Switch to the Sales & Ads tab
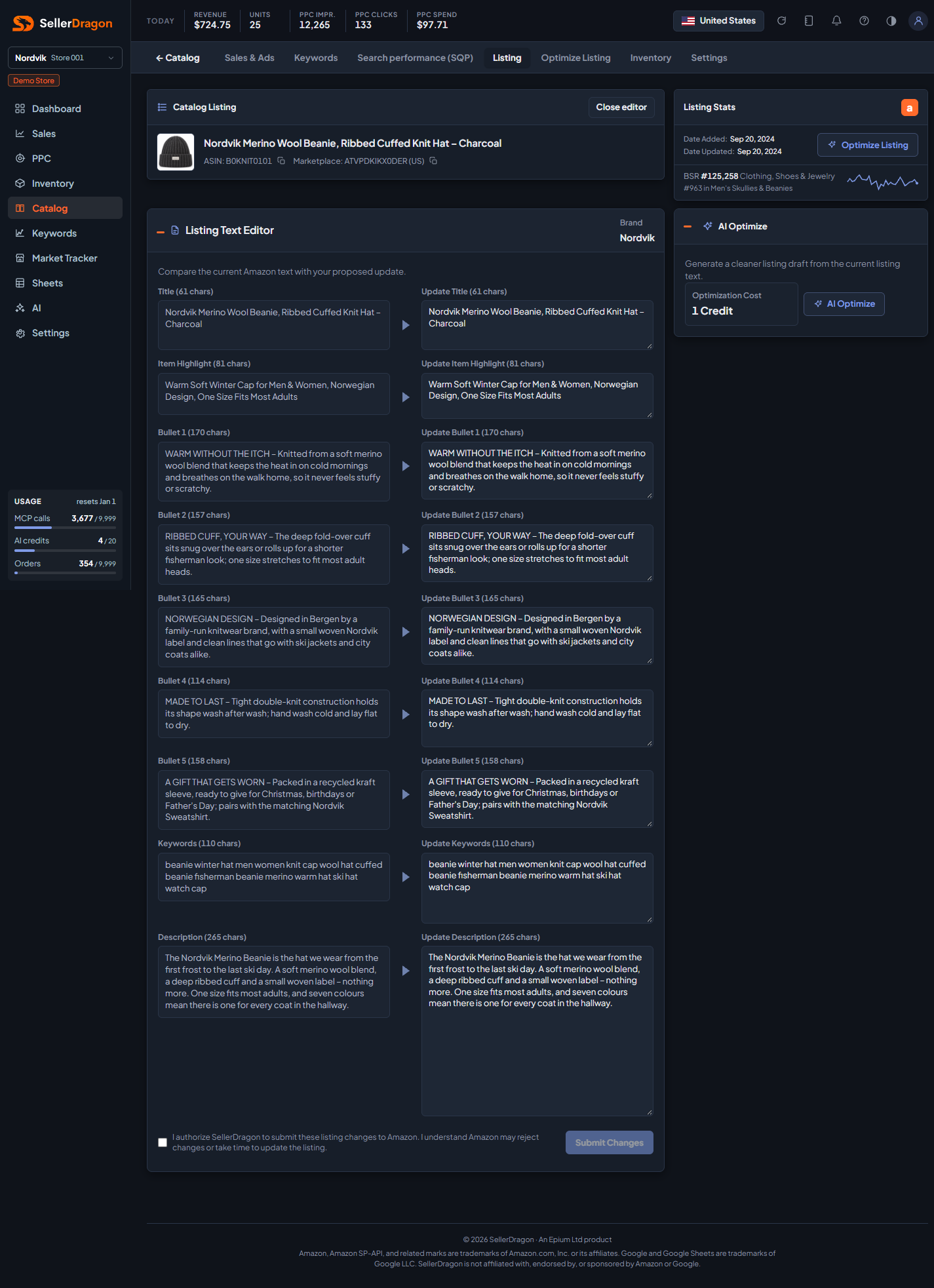 coord(250,58)
